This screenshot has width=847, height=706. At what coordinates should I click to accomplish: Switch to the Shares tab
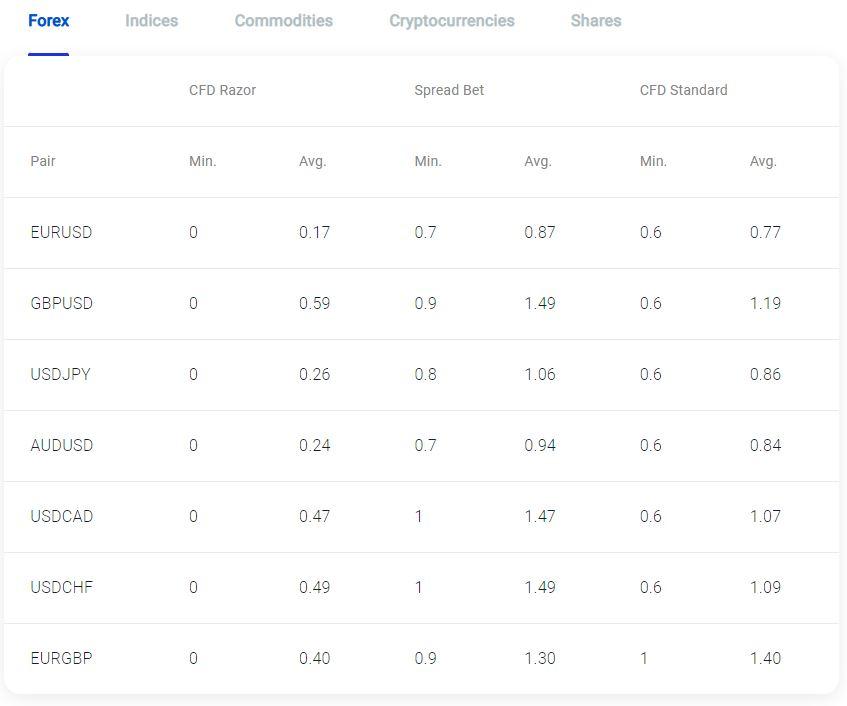(x=596, y=21)
